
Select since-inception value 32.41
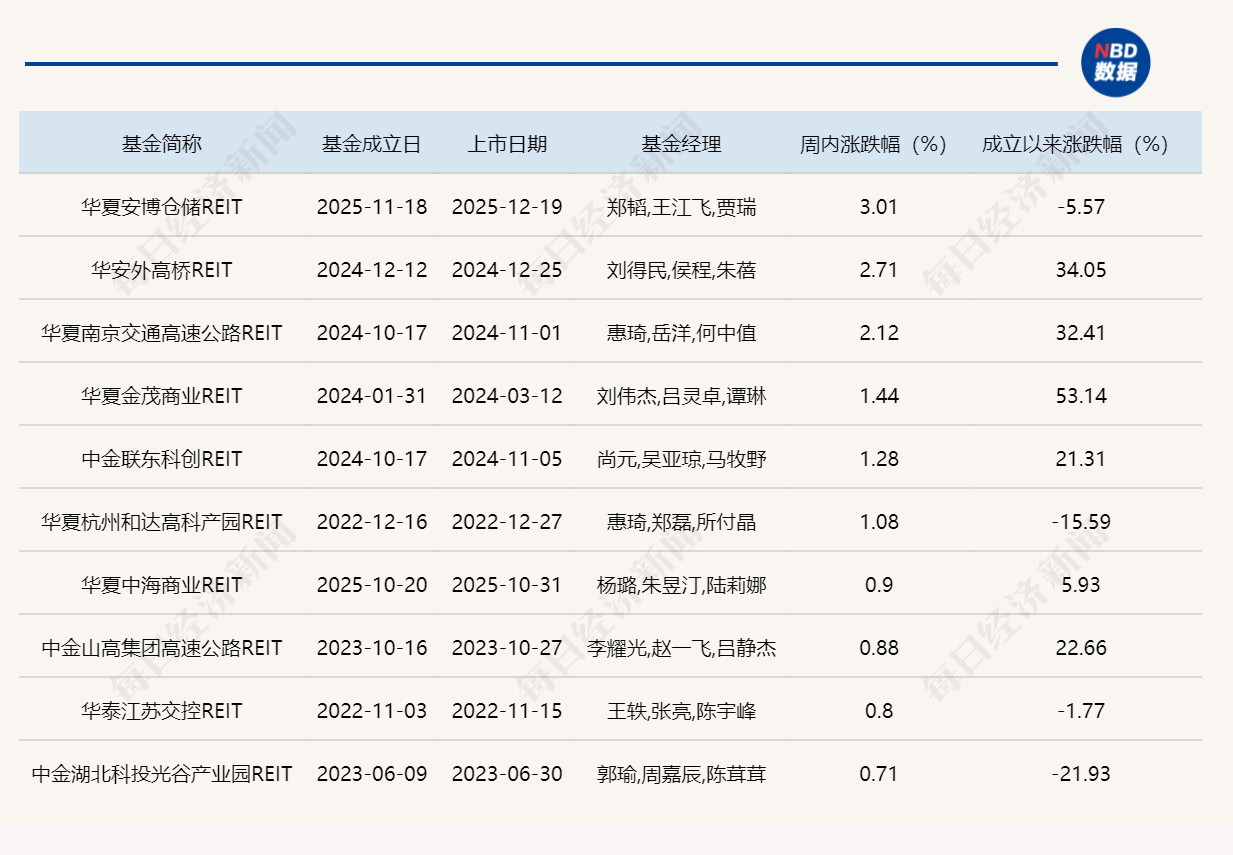tap(1081, 333)
